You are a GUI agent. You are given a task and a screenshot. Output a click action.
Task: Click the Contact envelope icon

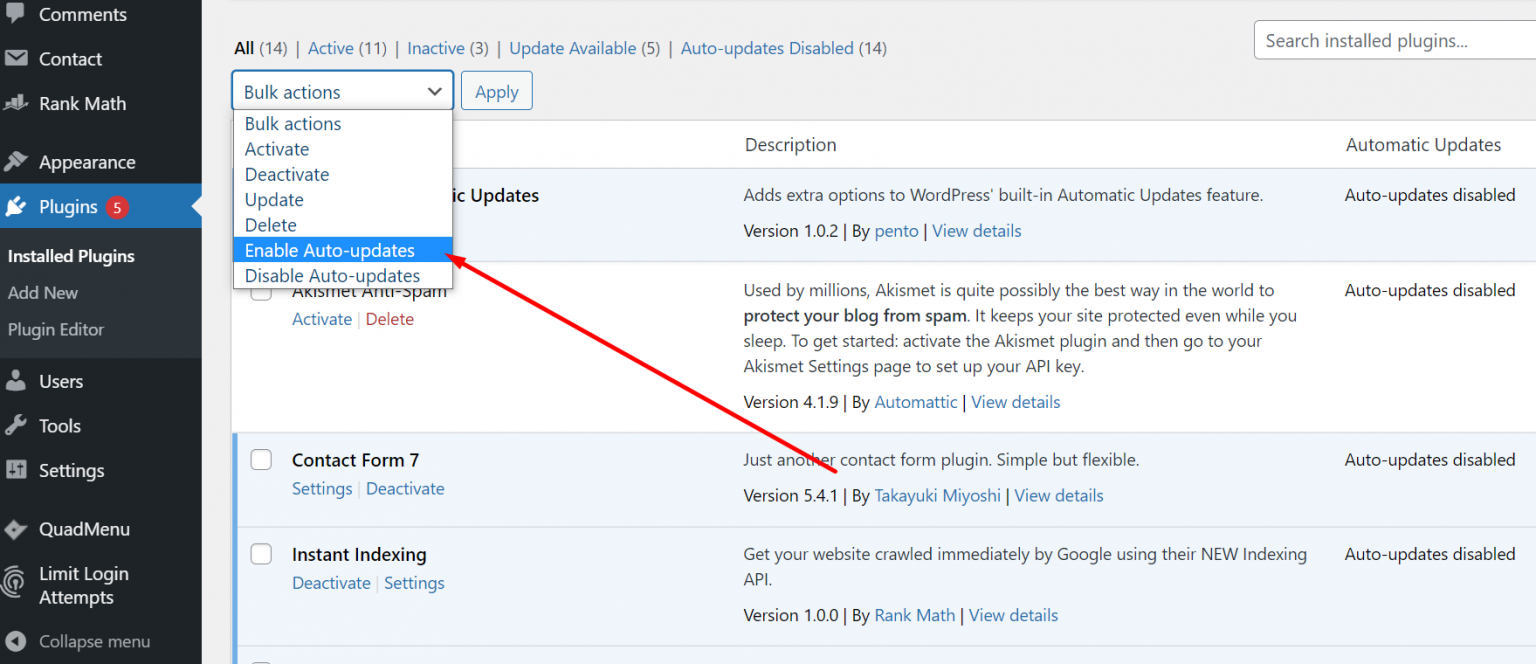pyautogui.click(x=17, y=58)
